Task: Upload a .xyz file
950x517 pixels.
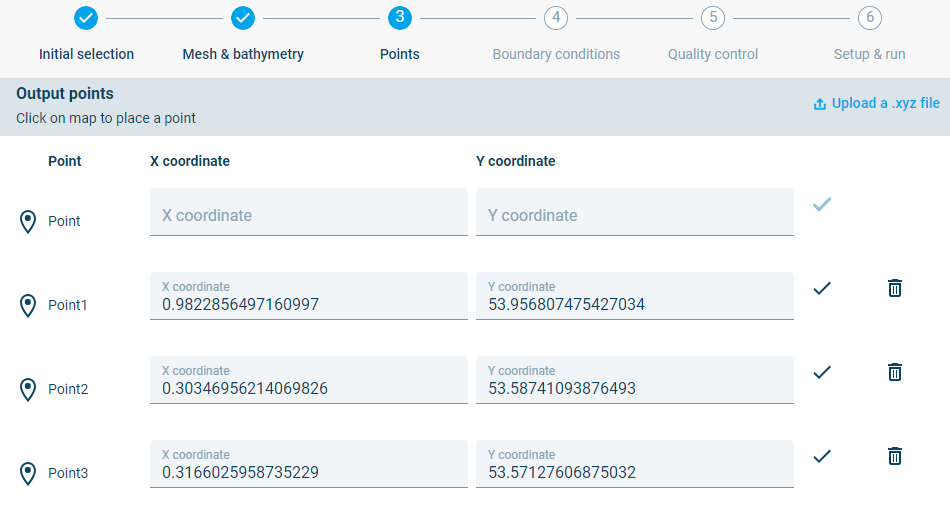Action: pyautogui.click(x=876, y=103)
